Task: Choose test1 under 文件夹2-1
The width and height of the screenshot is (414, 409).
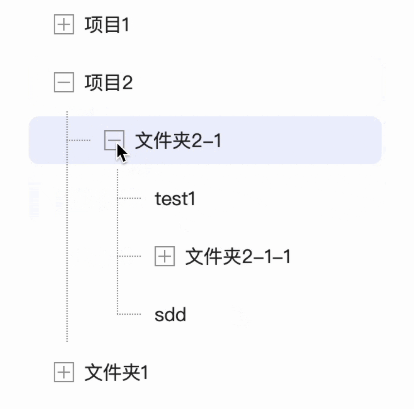Action: click(175, 199)
